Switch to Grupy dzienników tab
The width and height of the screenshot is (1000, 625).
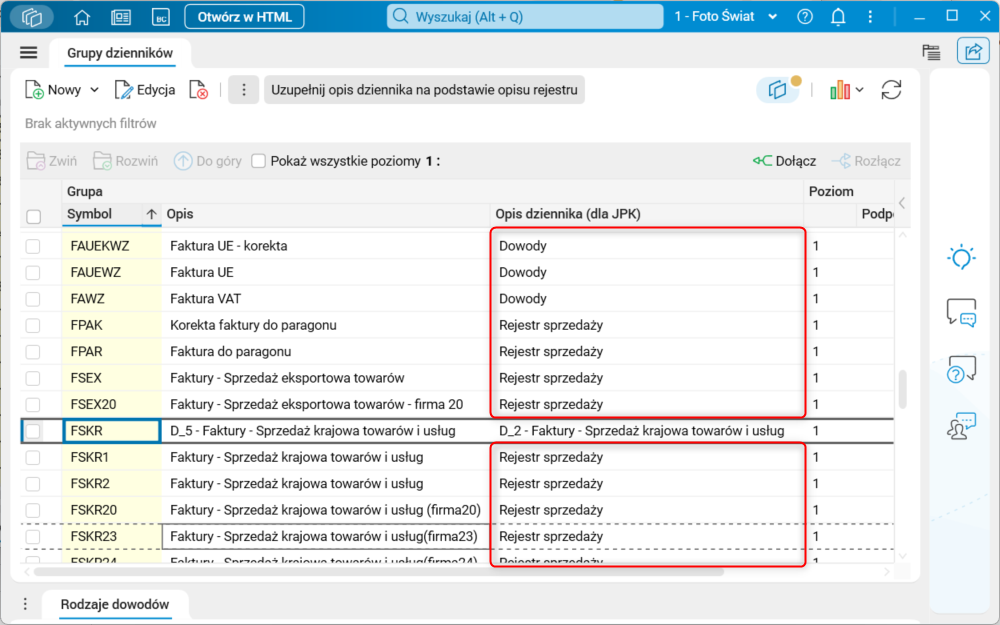(x=120, y=53)
